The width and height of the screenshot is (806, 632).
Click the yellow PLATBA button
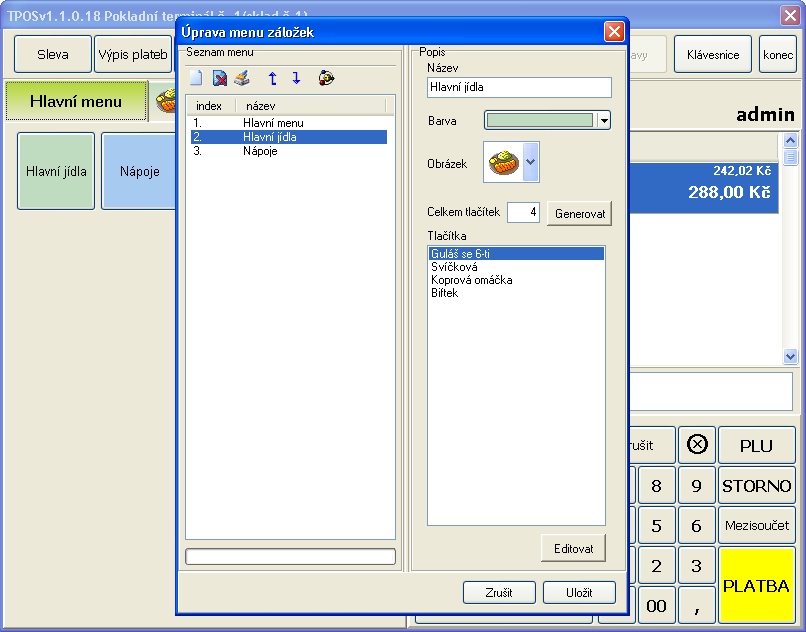(757, 586)
